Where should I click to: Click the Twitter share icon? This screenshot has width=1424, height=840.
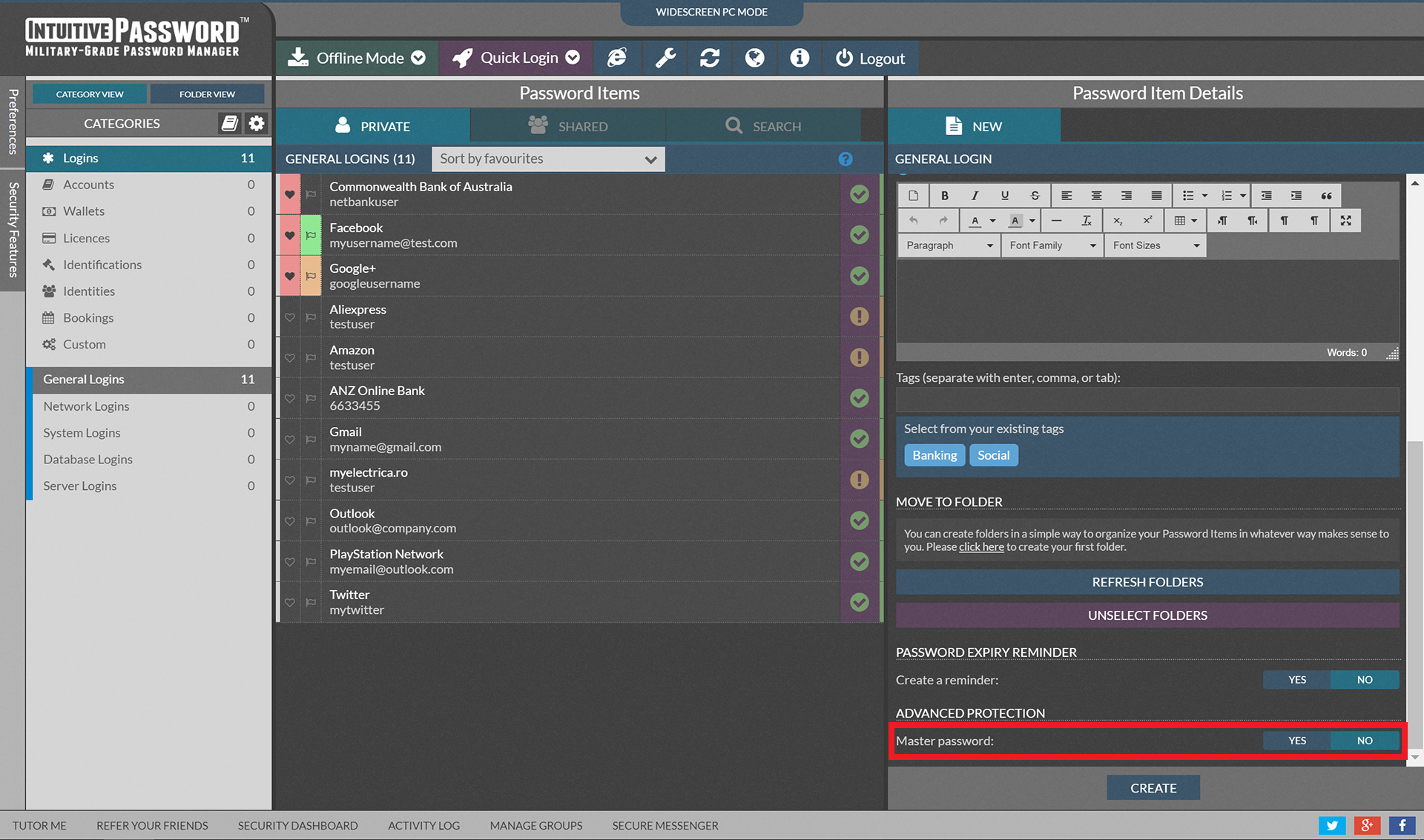point(1331,825)
